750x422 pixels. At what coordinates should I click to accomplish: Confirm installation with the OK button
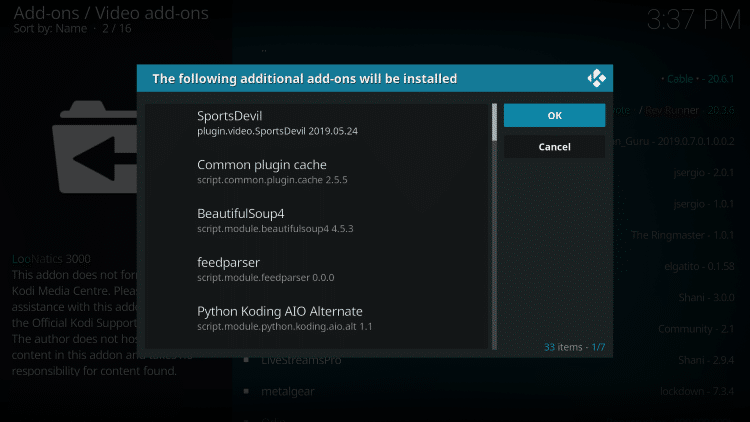(x=554, y=115)
